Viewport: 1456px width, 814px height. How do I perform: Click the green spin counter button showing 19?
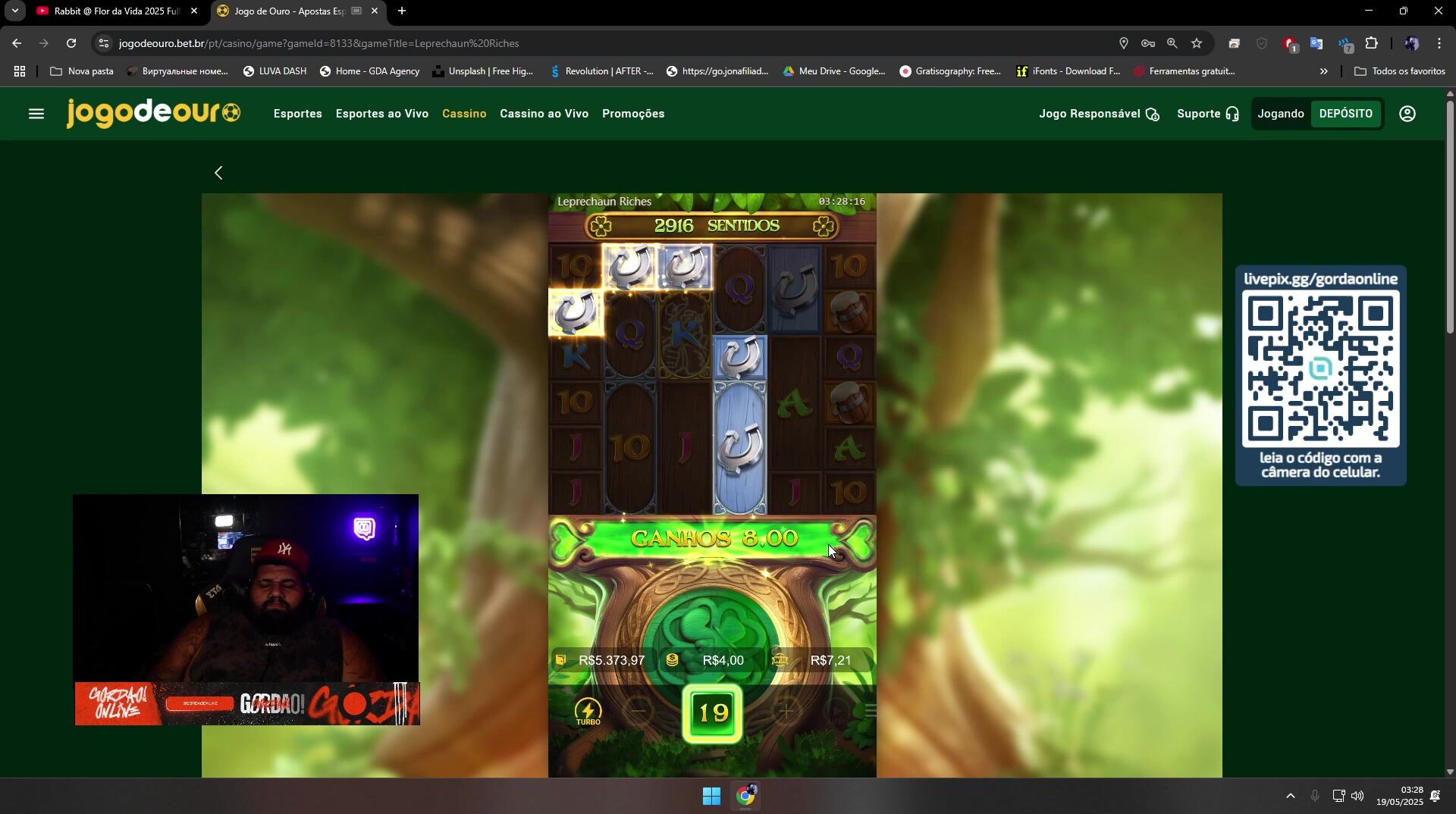click(x=712, y=713)
